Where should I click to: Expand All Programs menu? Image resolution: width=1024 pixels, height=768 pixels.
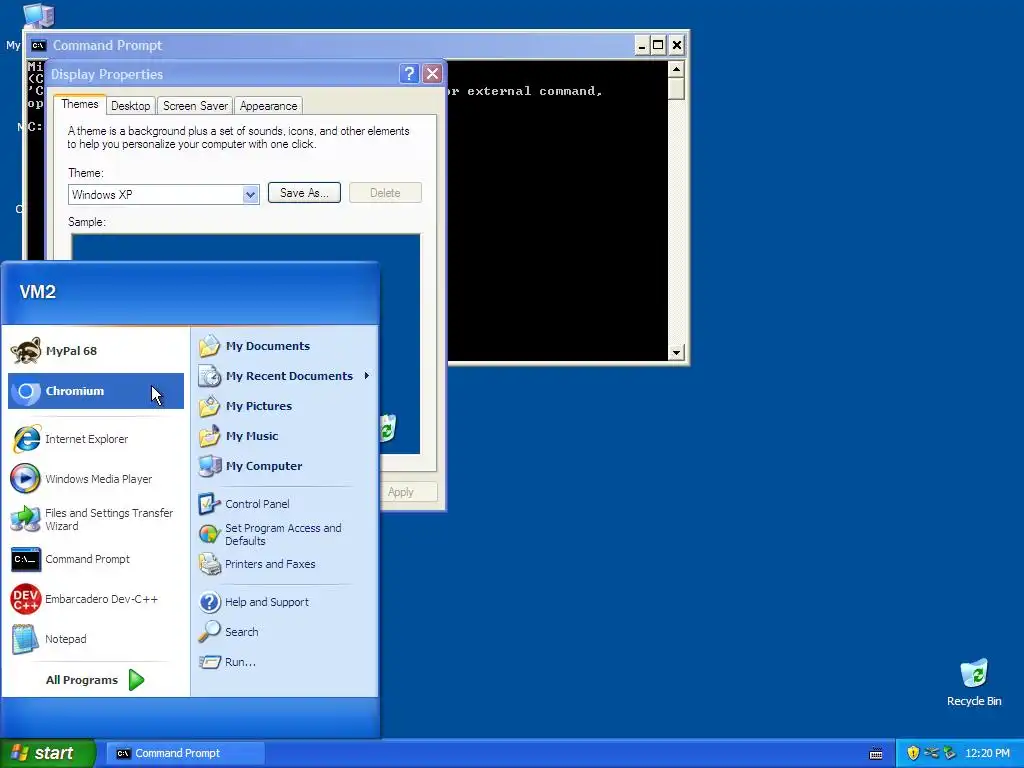tap(95, 680)
